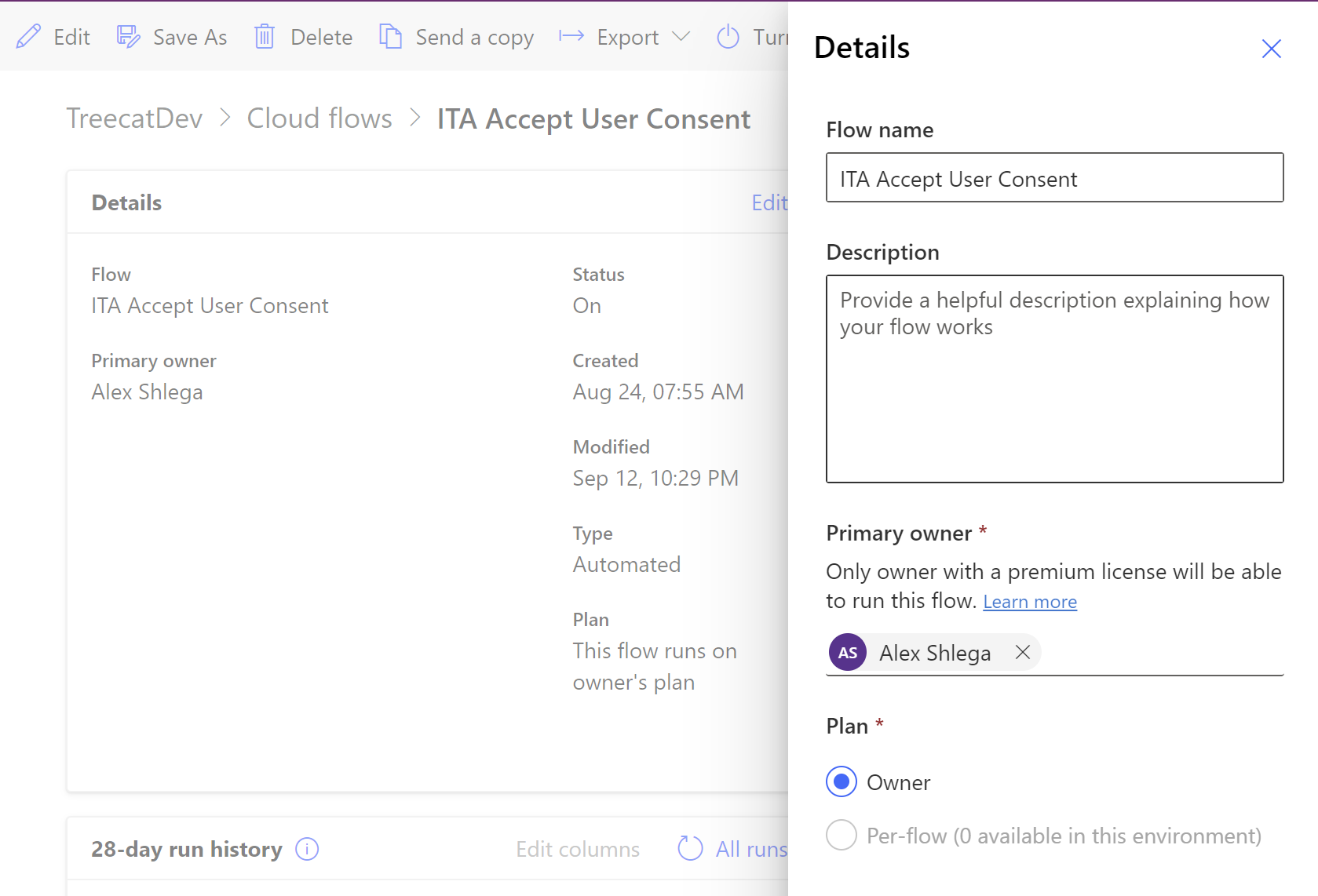Click the Save As icon
This screenshot has height=896, width=1318.
pyautogui.click(x=127, y=35)
